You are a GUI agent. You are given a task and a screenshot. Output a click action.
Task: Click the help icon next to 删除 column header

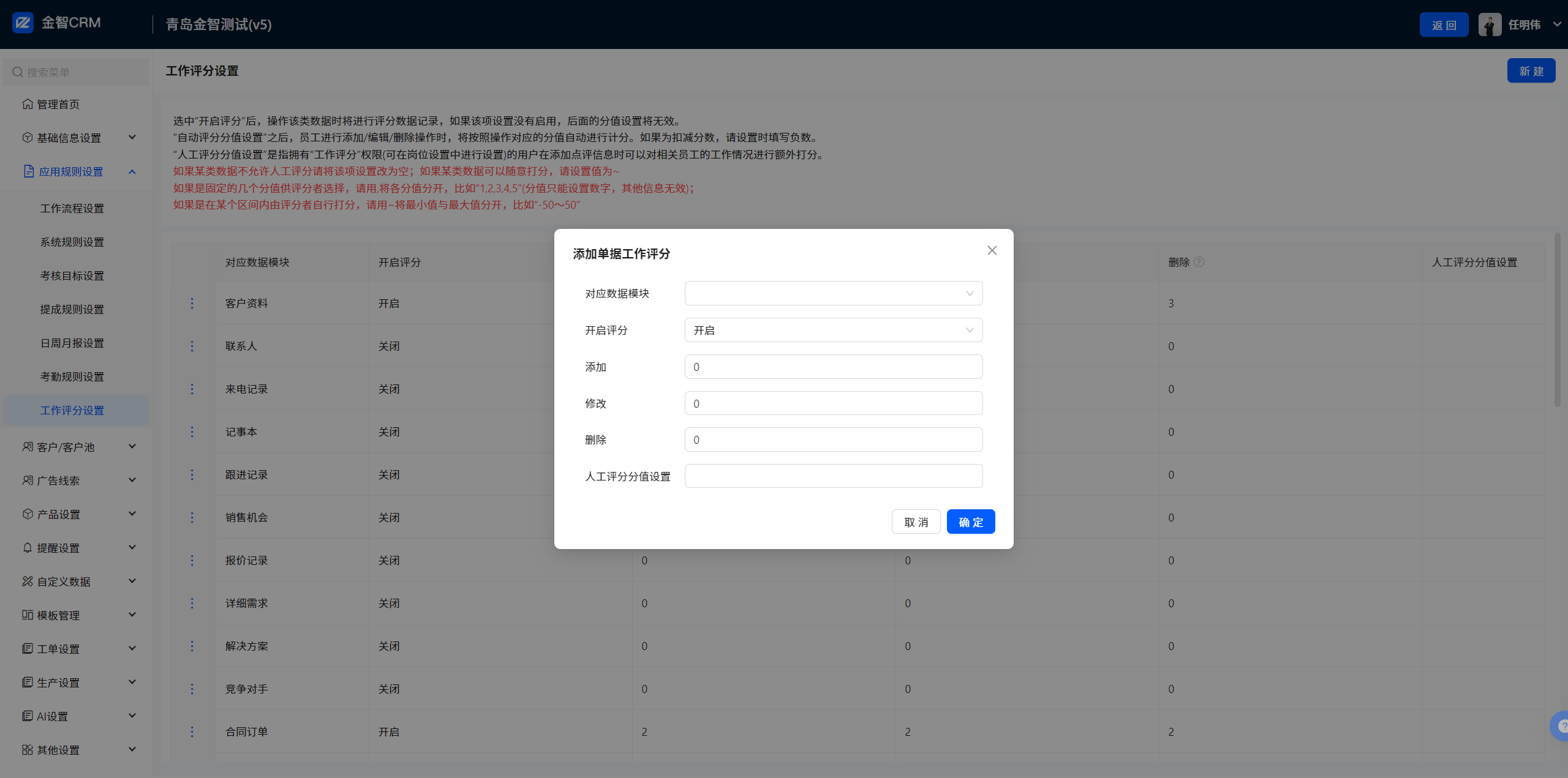pos(1199,262)
